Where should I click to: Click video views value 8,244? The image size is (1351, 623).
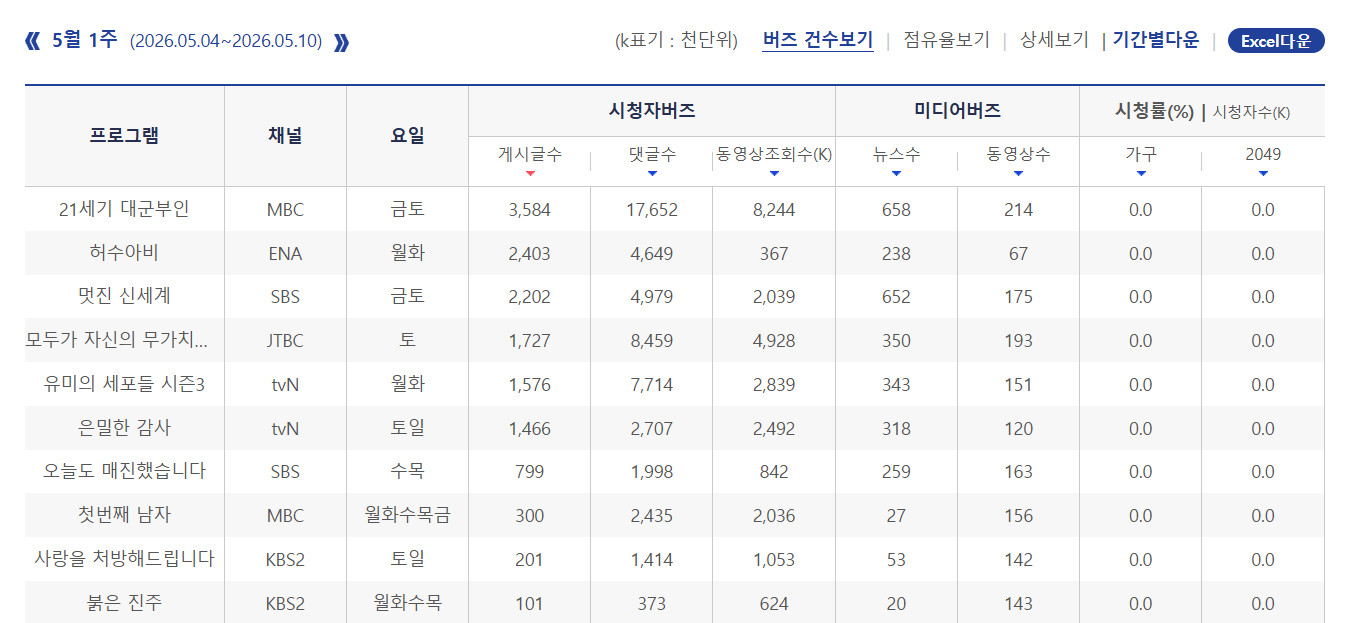(x=774, y=210)
